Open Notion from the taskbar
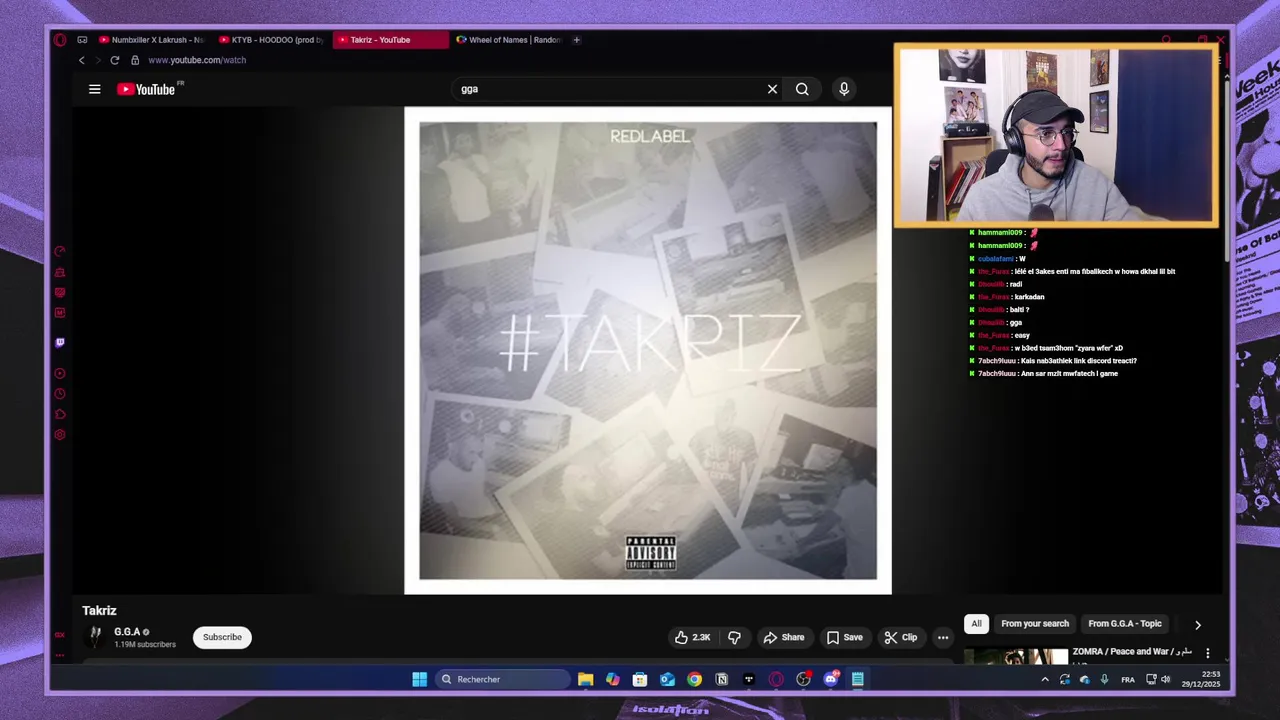Image resolution: width=1280 pixels, height=720 pixels. pos(721,679)
